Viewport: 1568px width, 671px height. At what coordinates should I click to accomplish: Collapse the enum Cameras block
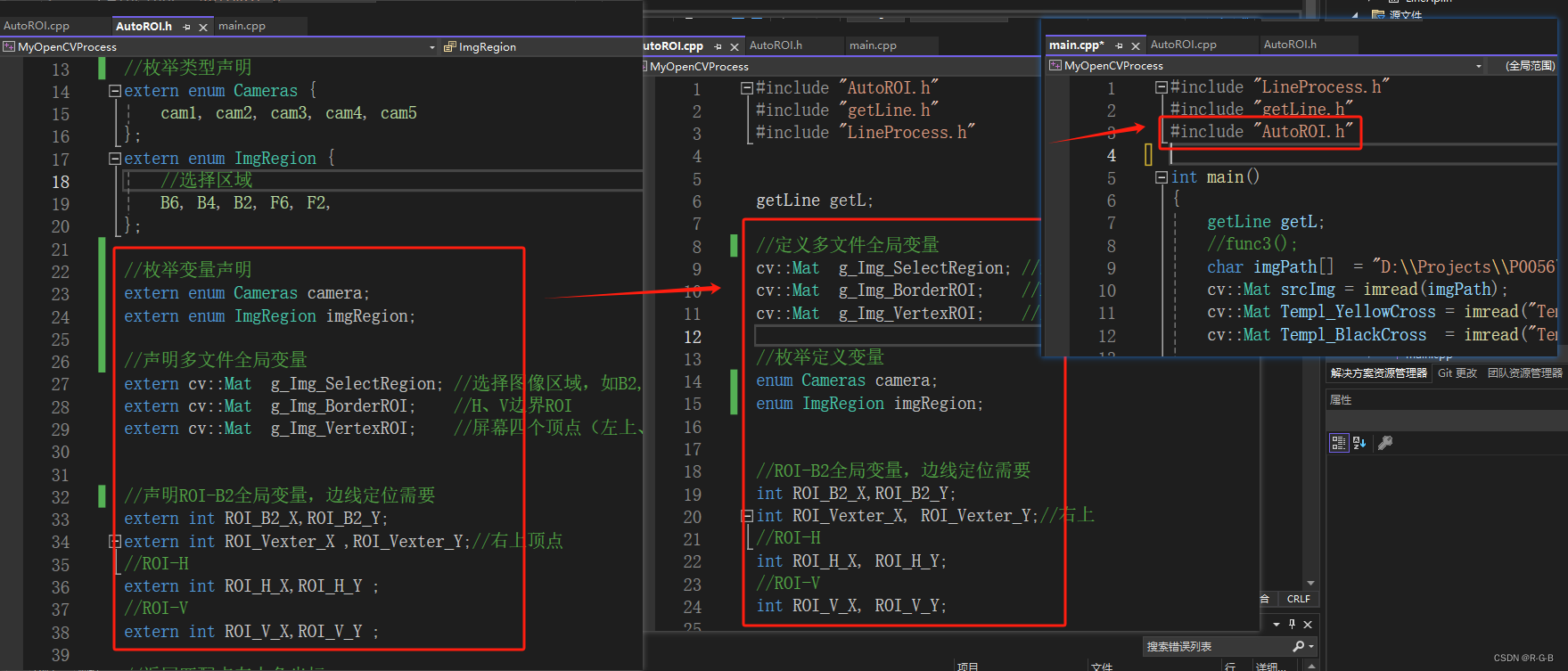coord(114,91)
